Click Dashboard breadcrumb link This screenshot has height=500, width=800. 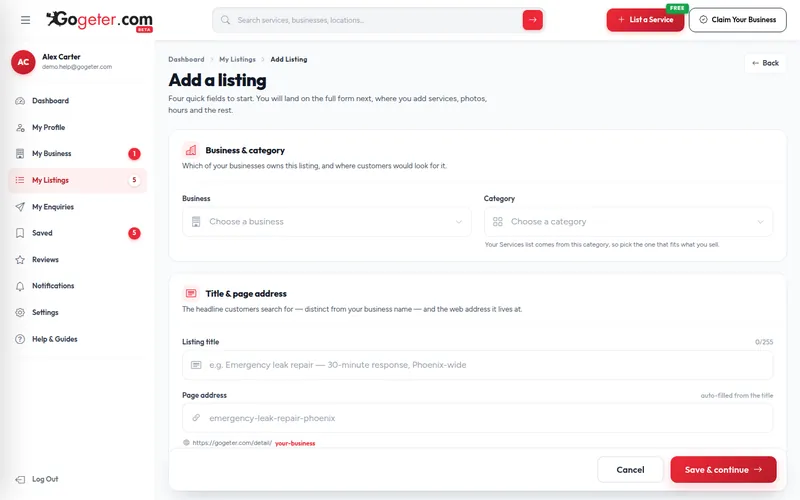(186, 60)
